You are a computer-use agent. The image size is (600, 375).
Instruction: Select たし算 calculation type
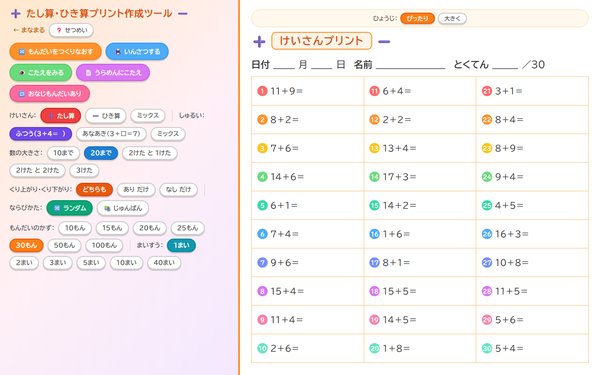[x=61, y=116]
